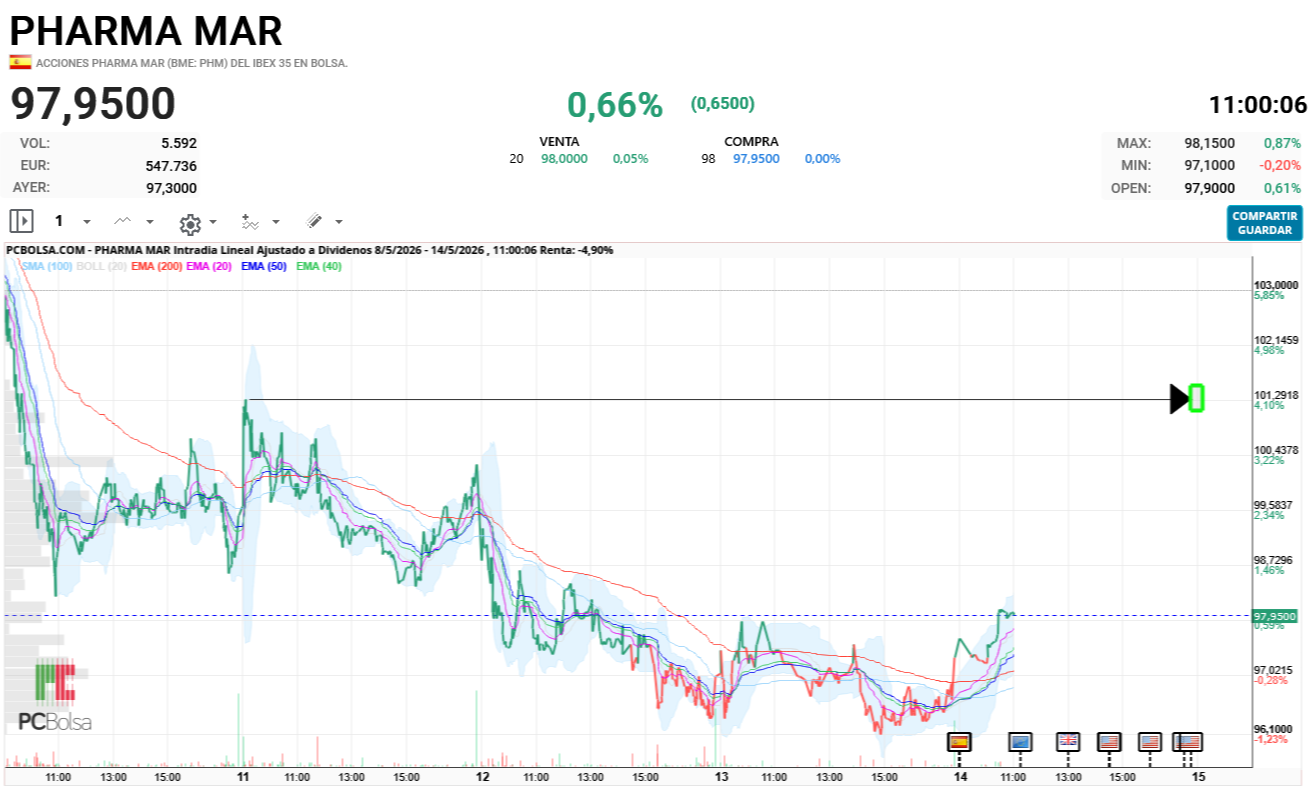Click the VOL value 5.592
Viewport: 1313px width, 786px height.
pos(179,143)
